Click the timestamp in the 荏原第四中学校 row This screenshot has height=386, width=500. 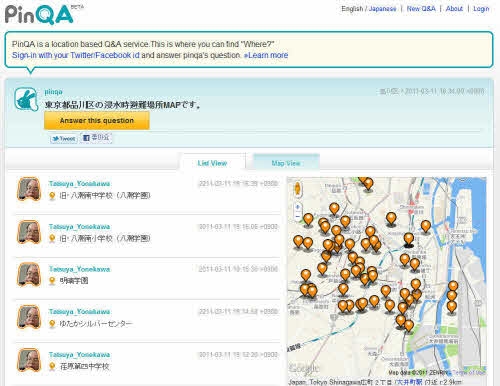click(238, 355)
